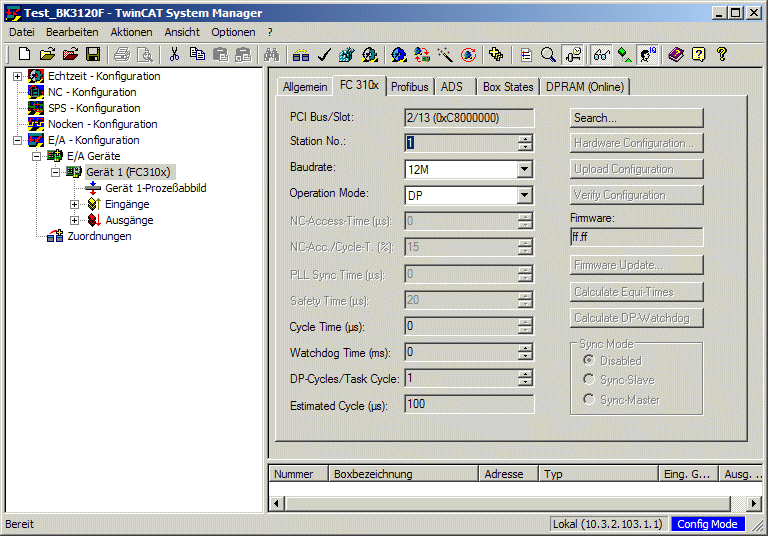
Task: Open the Datei menu
Action: pos(22,32)
